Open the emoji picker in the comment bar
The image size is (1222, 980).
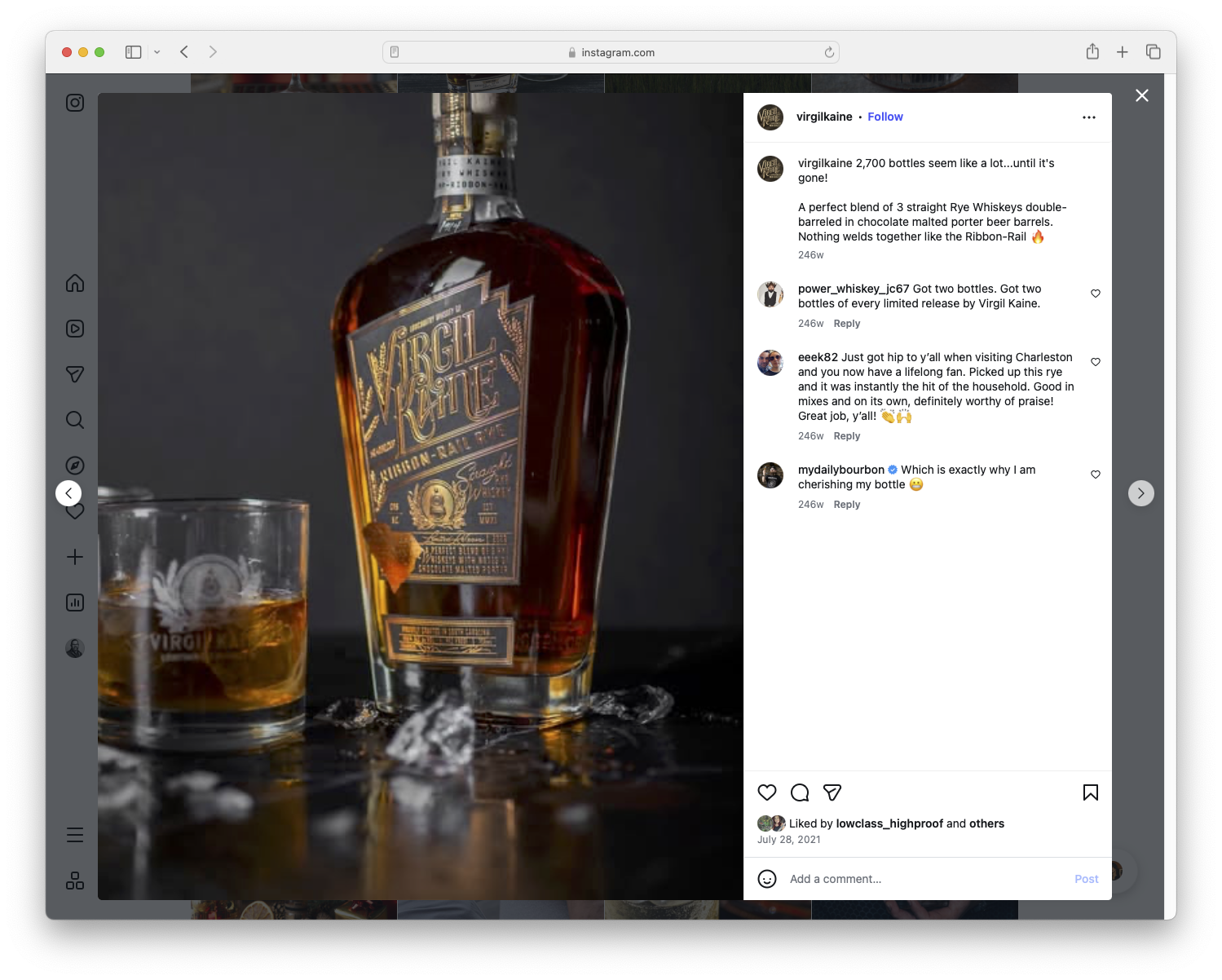[767, 879]
